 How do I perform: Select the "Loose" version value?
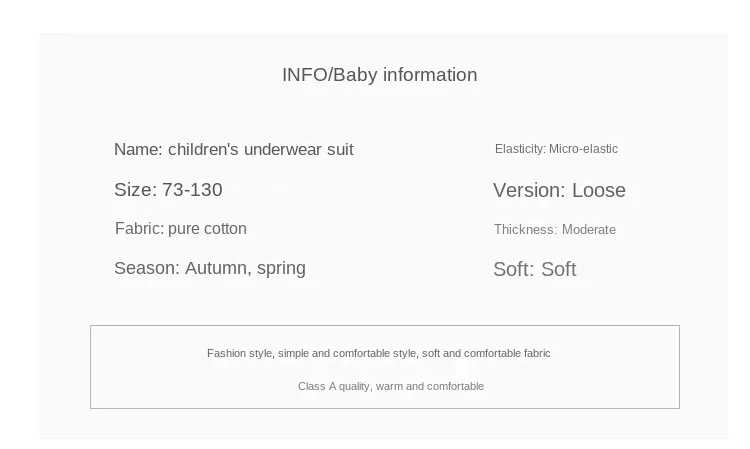pyautogui.click(x=599, y=191)
